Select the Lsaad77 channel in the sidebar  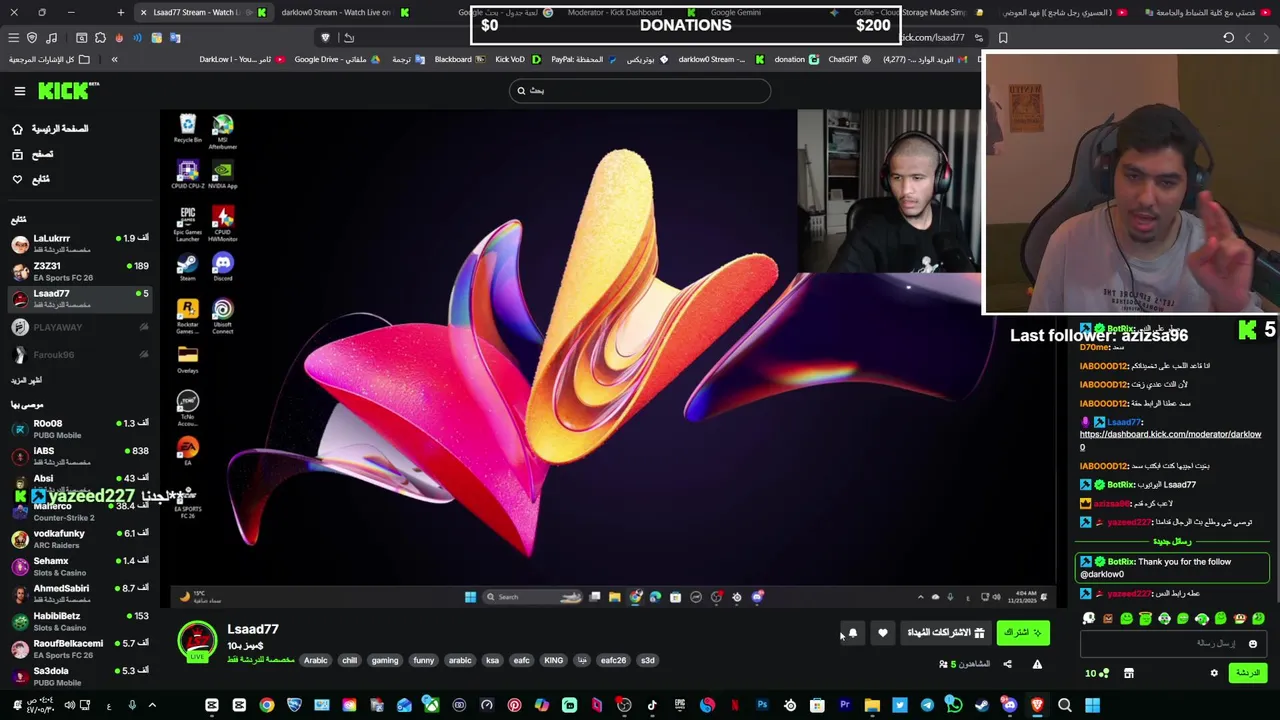tap(80, 298)
